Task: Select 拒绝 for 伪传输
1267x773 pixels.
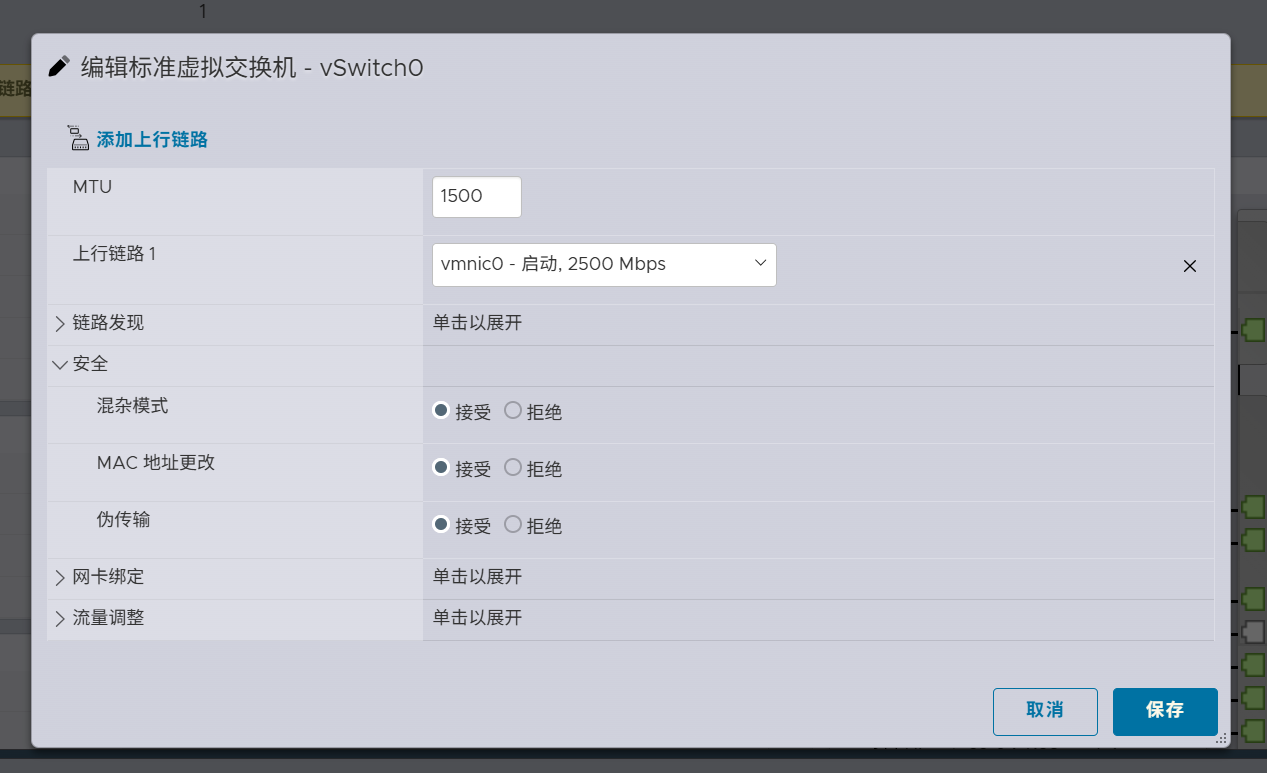Action: 512,524
